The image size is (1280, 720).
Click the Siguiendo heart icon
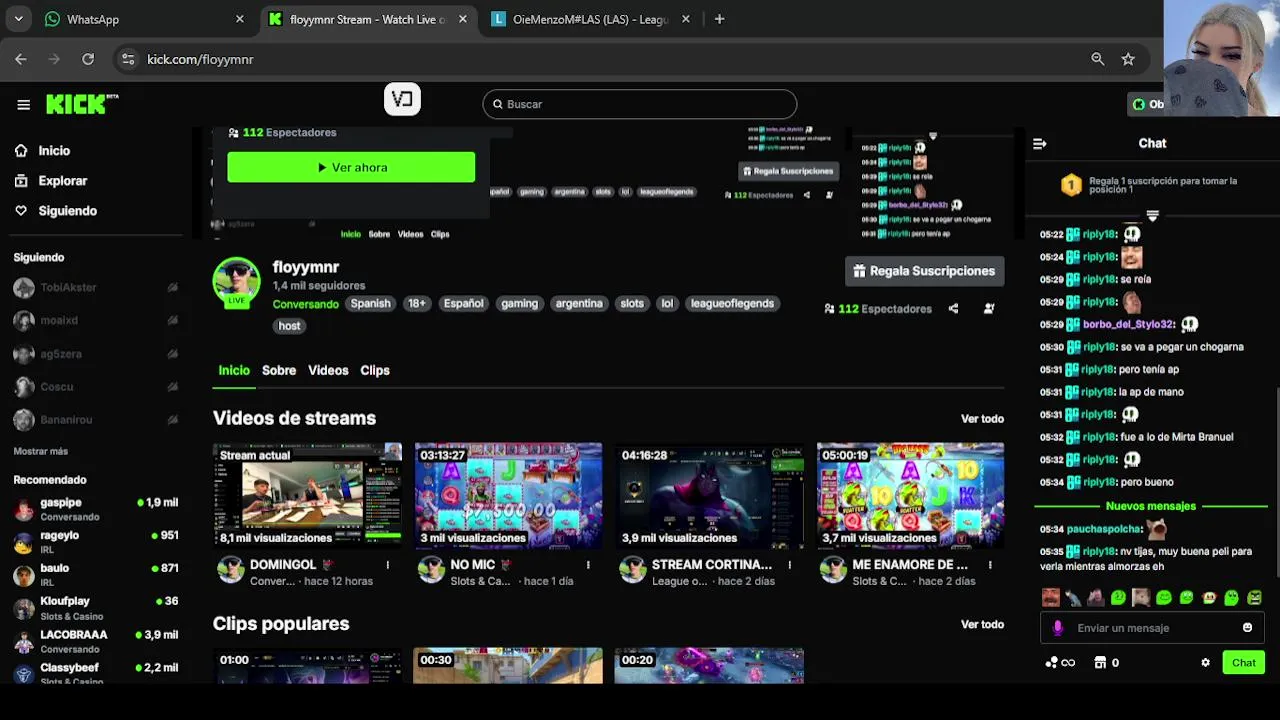click(21, 211)
